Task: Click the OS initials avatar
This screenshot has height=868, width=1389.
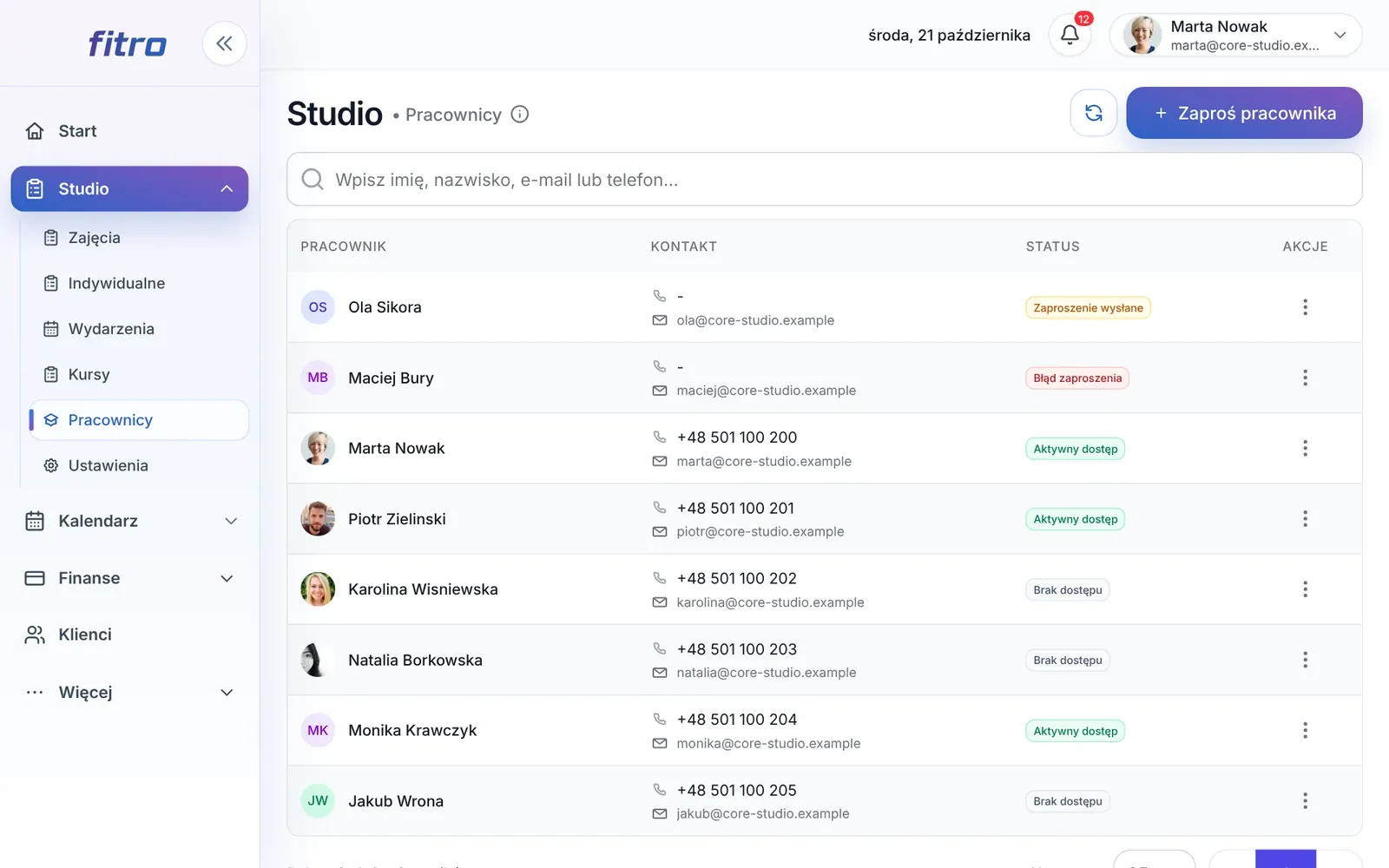Action: click(x=318, y=307)
